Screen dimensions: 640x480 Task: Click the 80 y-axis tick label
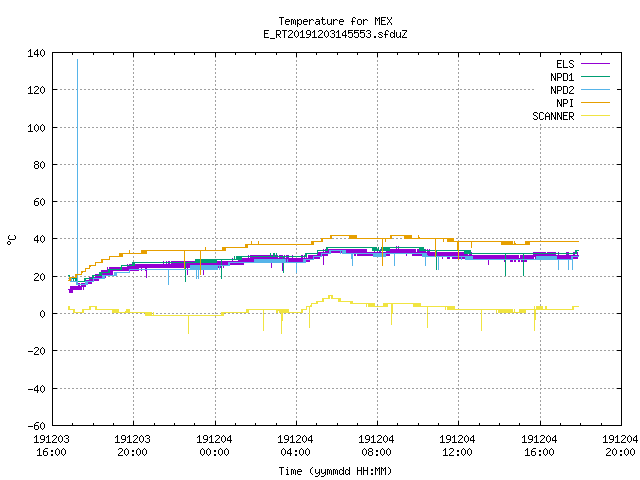39,165
